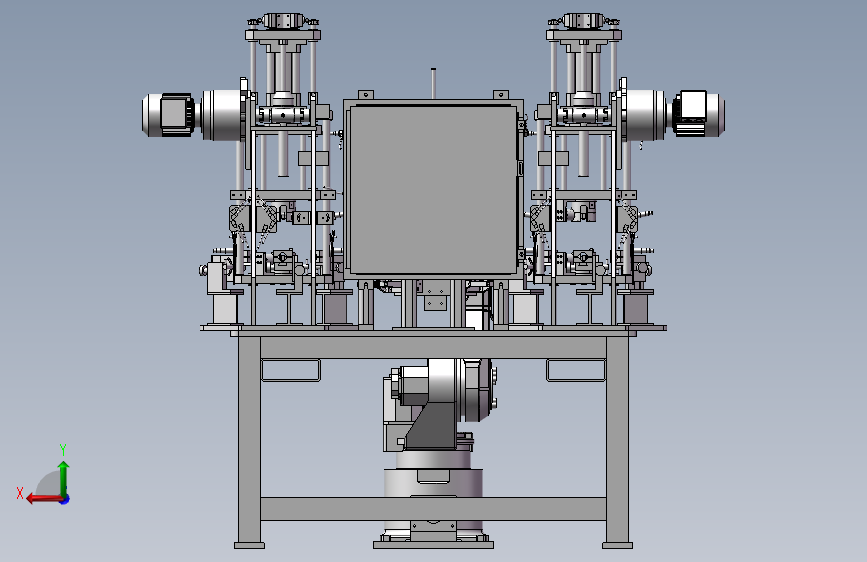This screenshot has width=867, height=562.
Task: Select the left rounded slot under tabletop
Action: pyautogui.click(x=291, y=370)
